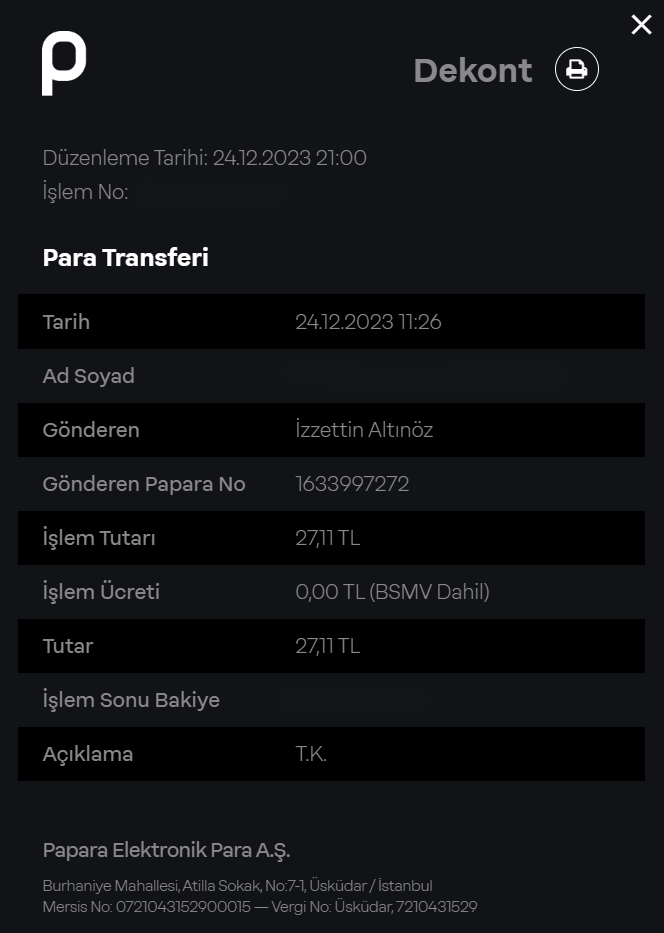Select the Düzenleme Tarihi date line
This screenshot has height=933, width=664.
pyautogui.click(x=204, y=158)
